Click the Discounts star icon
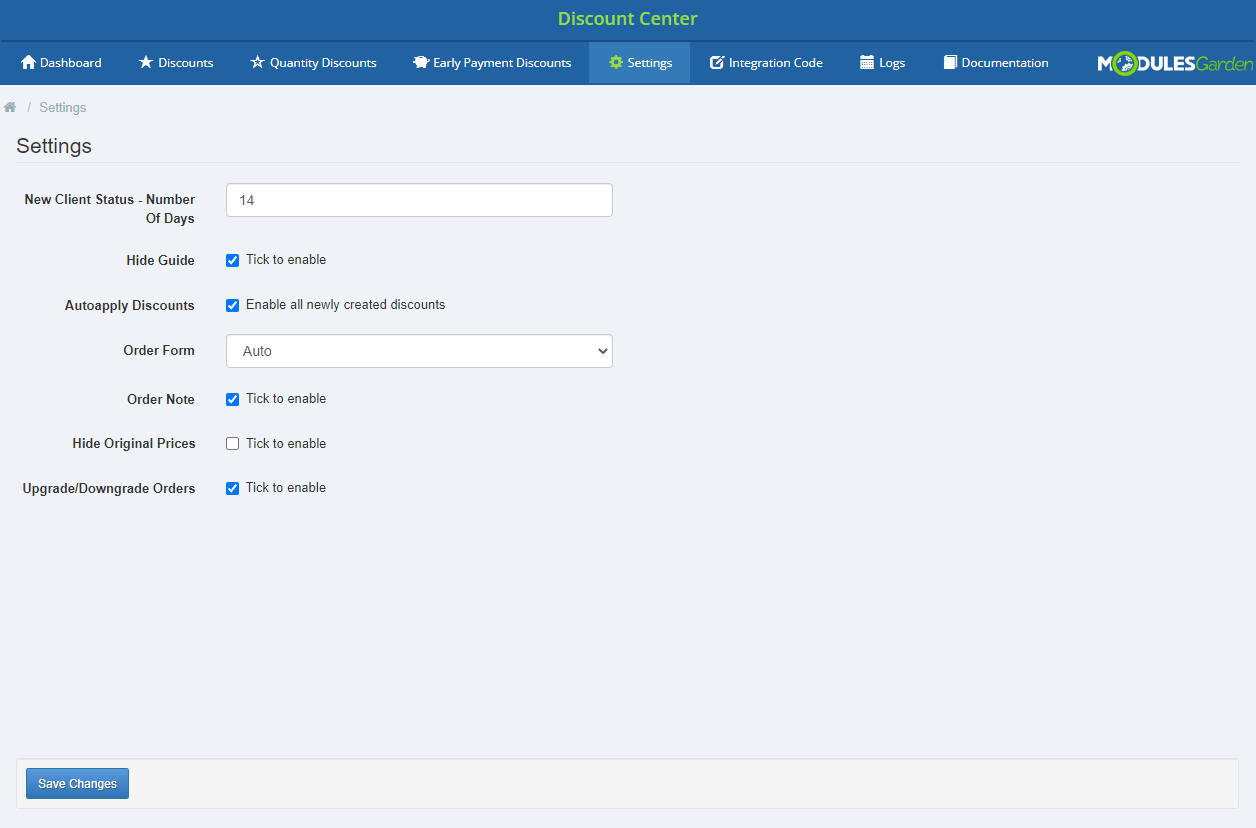 [x=146, y=63]
